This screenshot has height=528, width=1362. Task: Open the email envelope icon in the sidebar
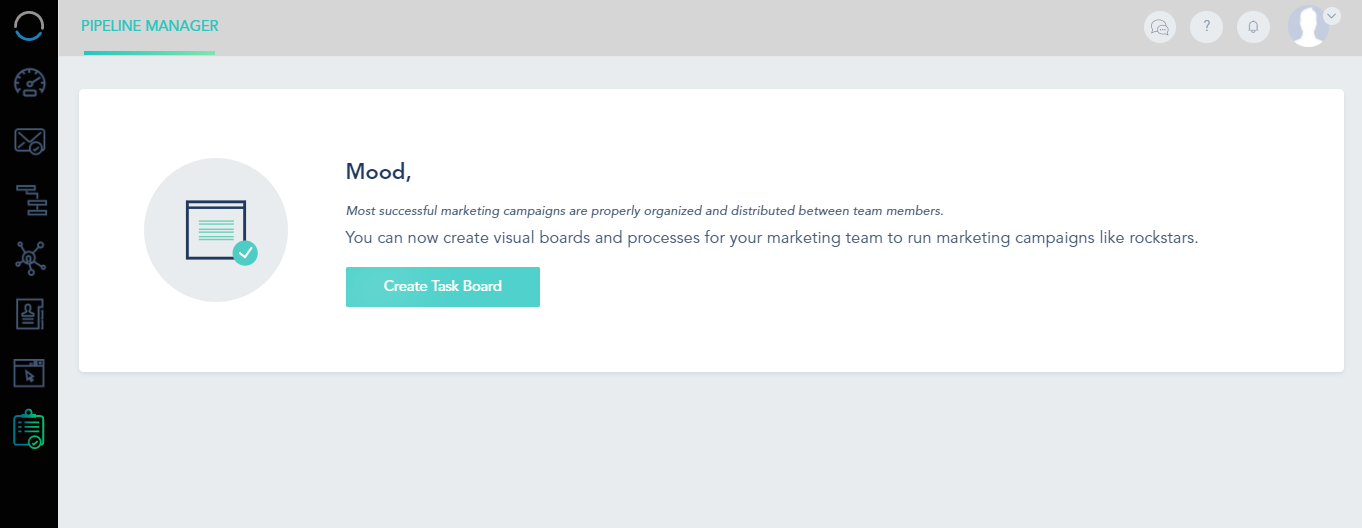click(x=29, y=141)
